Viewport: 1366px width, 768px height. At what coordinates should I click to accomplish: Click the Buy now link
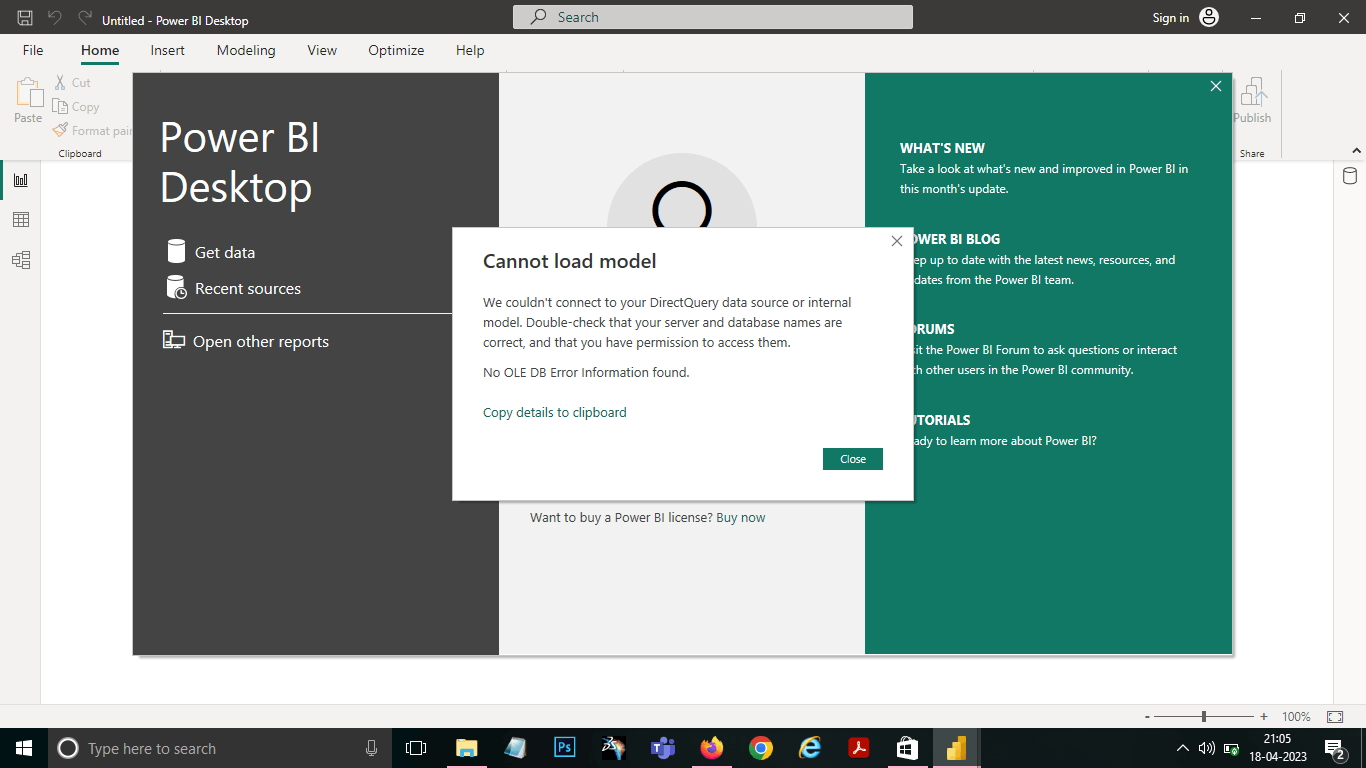[x=741, y=517]
